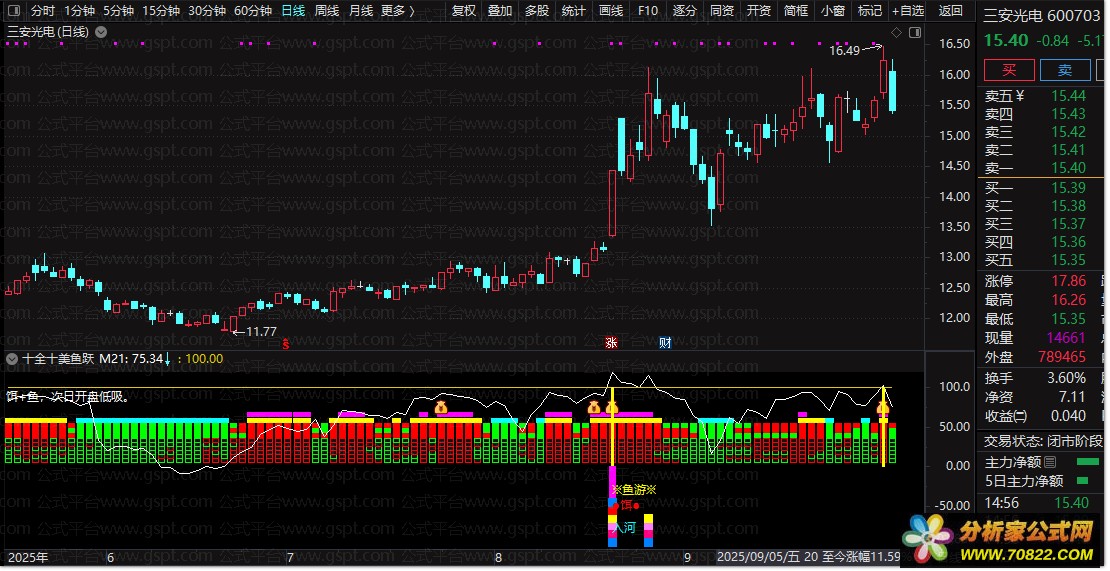Click the 2025/09/05 date in the timeline bar

(x=758, y=557)
